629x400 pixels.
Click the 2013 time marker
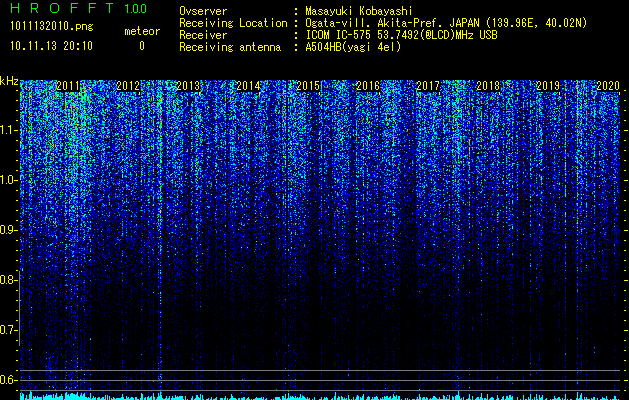pos(188,85)
